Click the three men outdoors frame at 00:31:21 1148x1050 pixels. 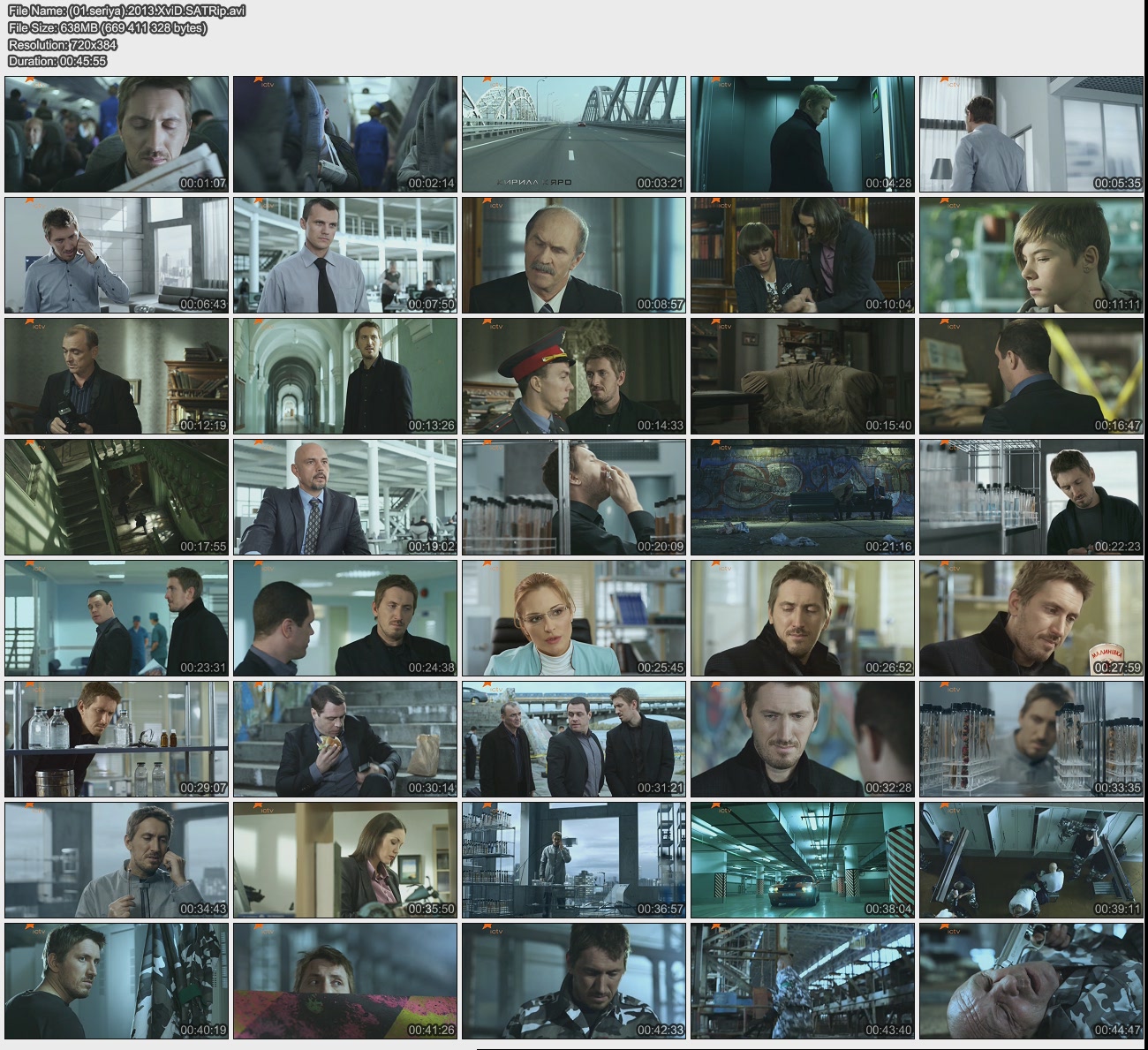point(574,739)
